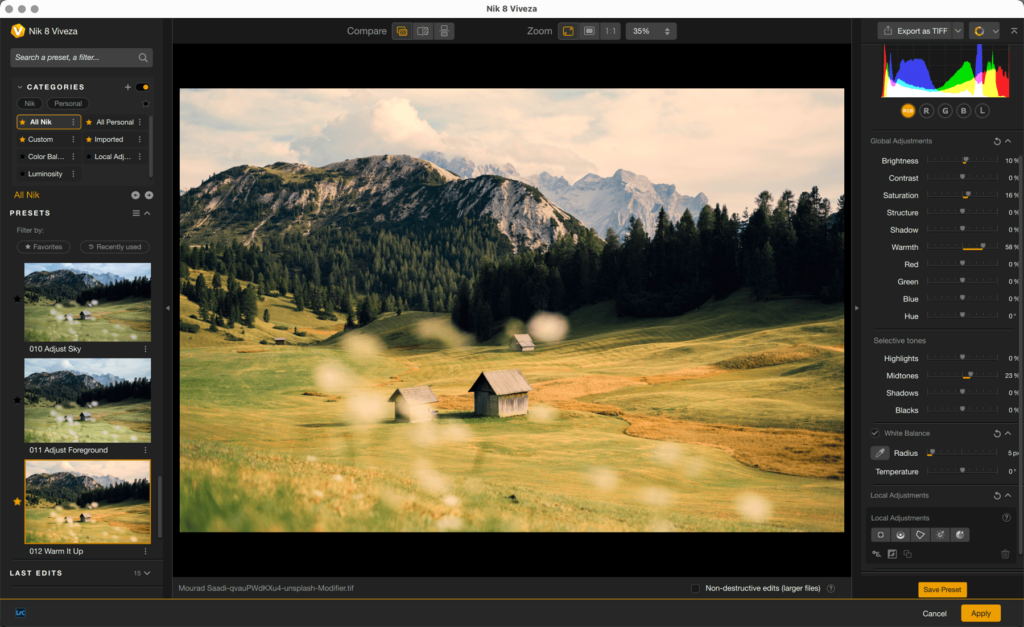Click Export as TIFF button
Image resolution: width=1024 pixels, height=627 pixels.
[x=915, y=31]
